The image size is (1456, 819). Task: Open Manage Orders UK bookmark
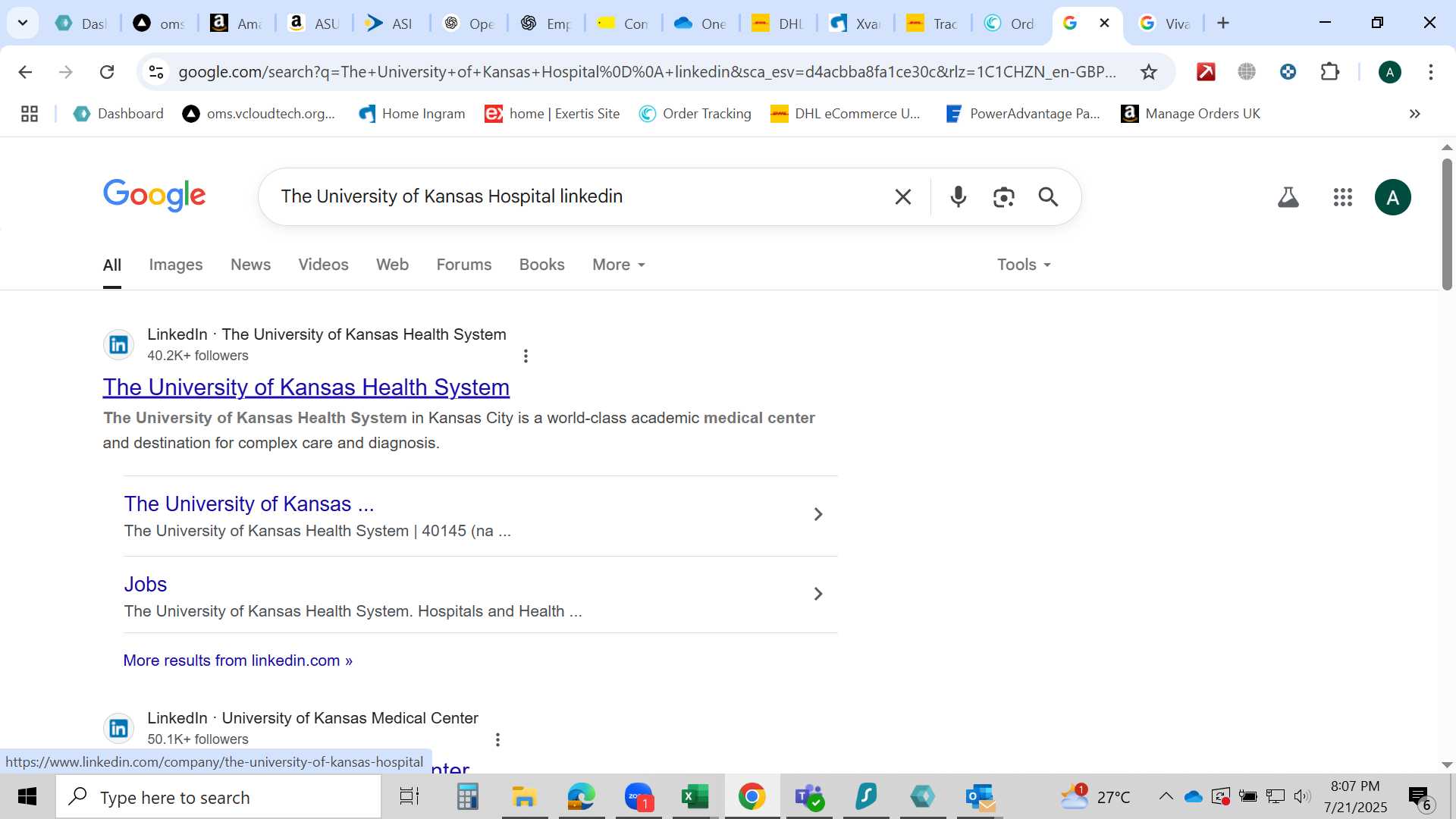click(x=1191, y=114)
